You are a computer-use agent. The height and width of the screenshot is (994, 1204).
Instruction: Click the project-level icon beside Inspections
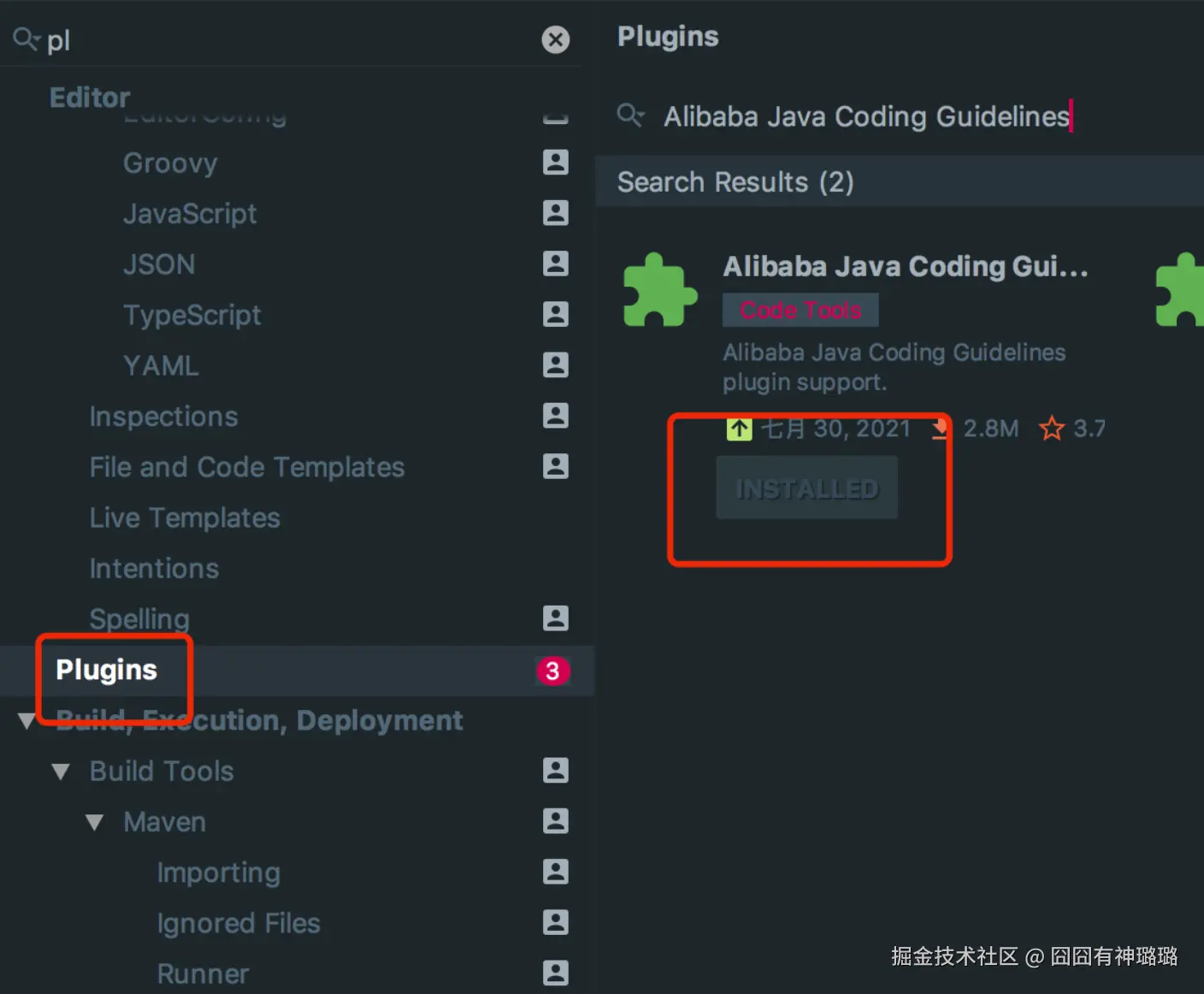pos(556,415)
